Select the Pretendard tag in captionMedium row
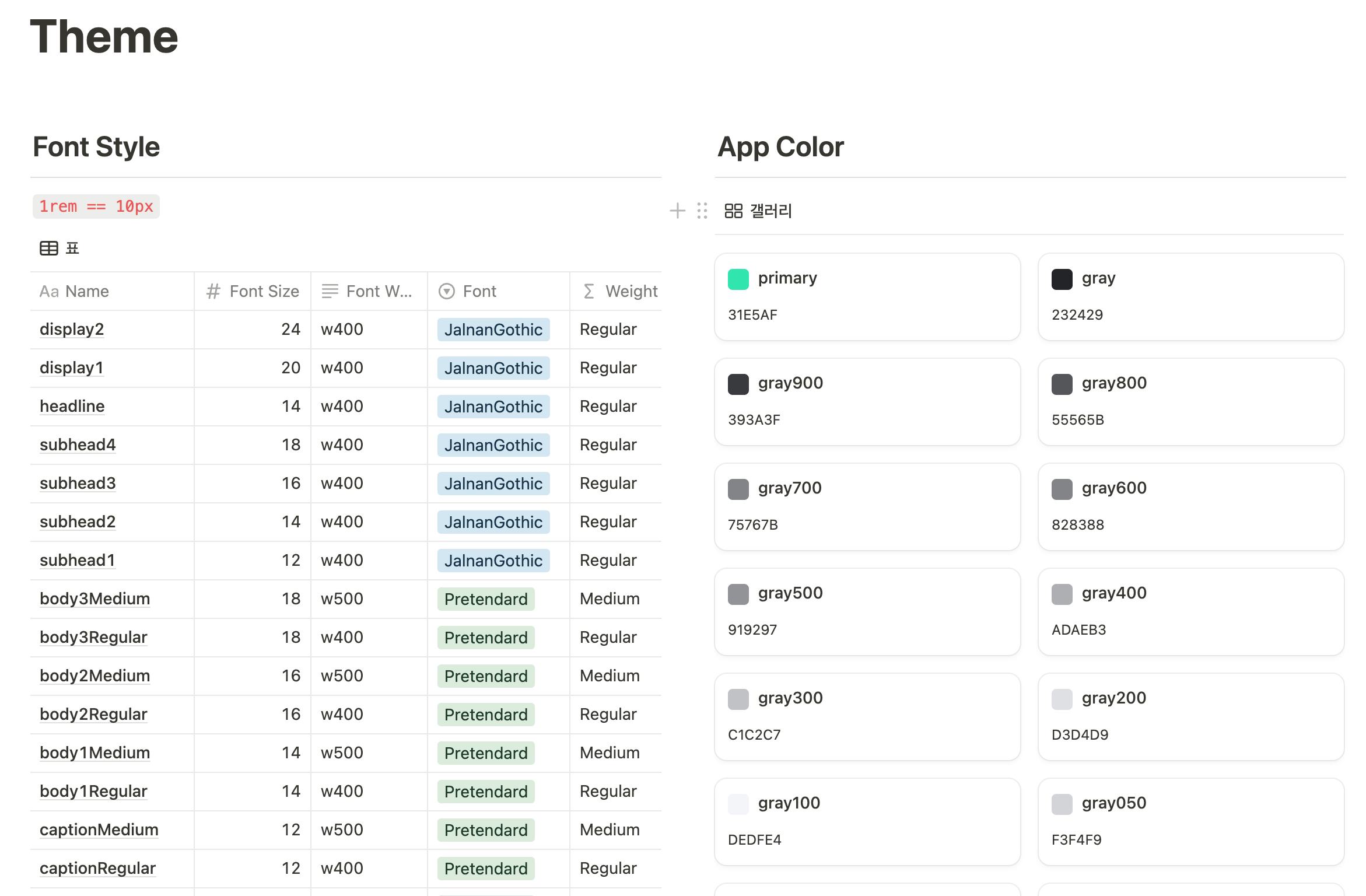This screenshot has width=1366, height=896. click(486, 830)
